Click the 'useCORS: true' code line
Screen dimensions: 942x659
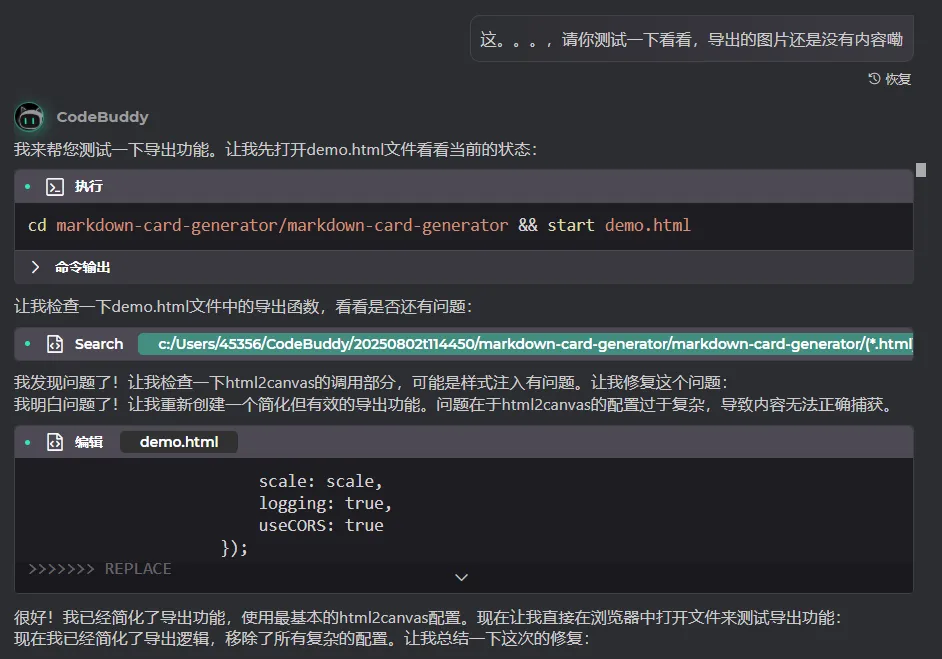click(x=321, y=525)
